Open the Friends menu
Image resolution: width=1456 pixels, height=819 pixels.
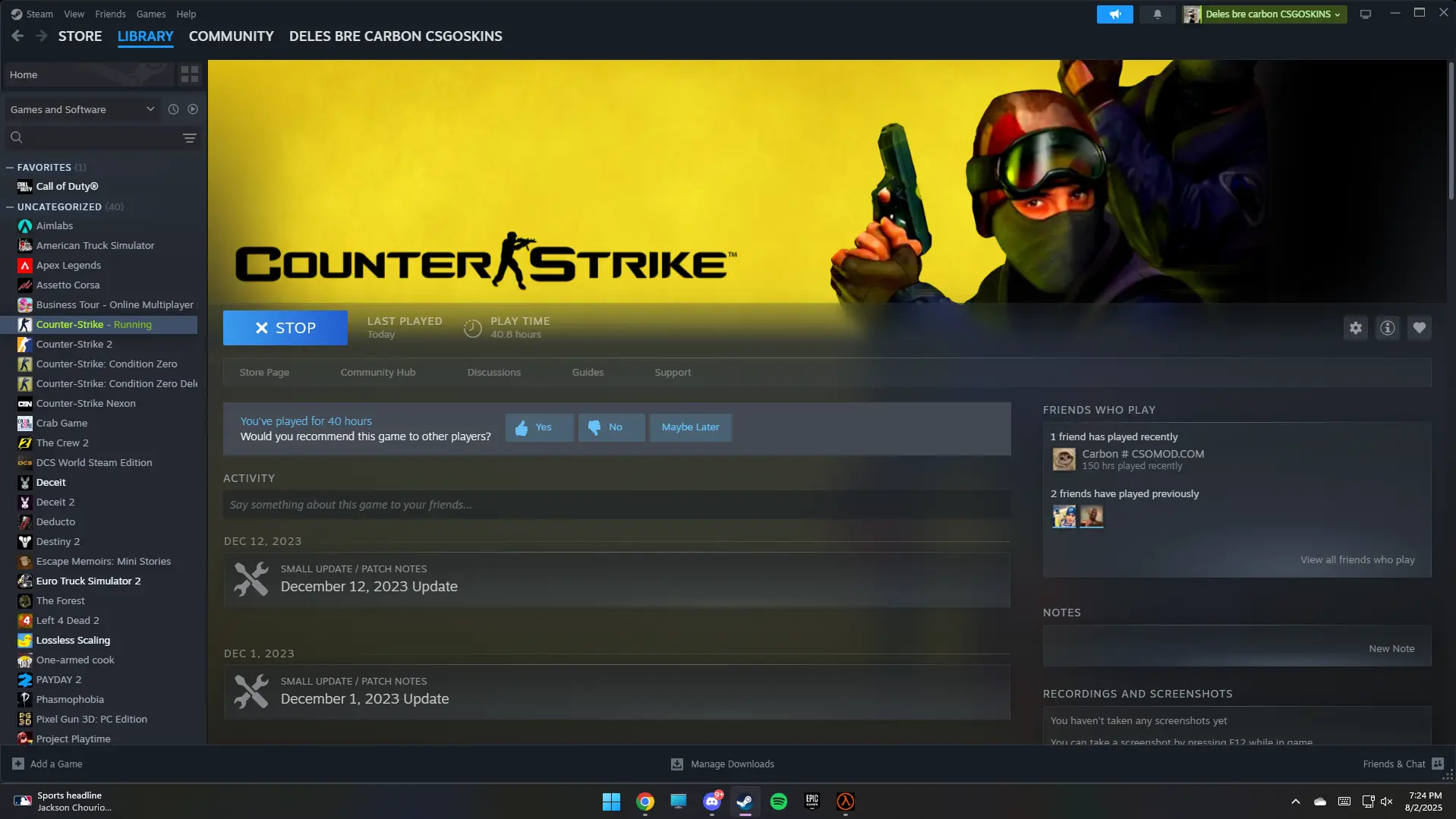click(x=110, y=14)
